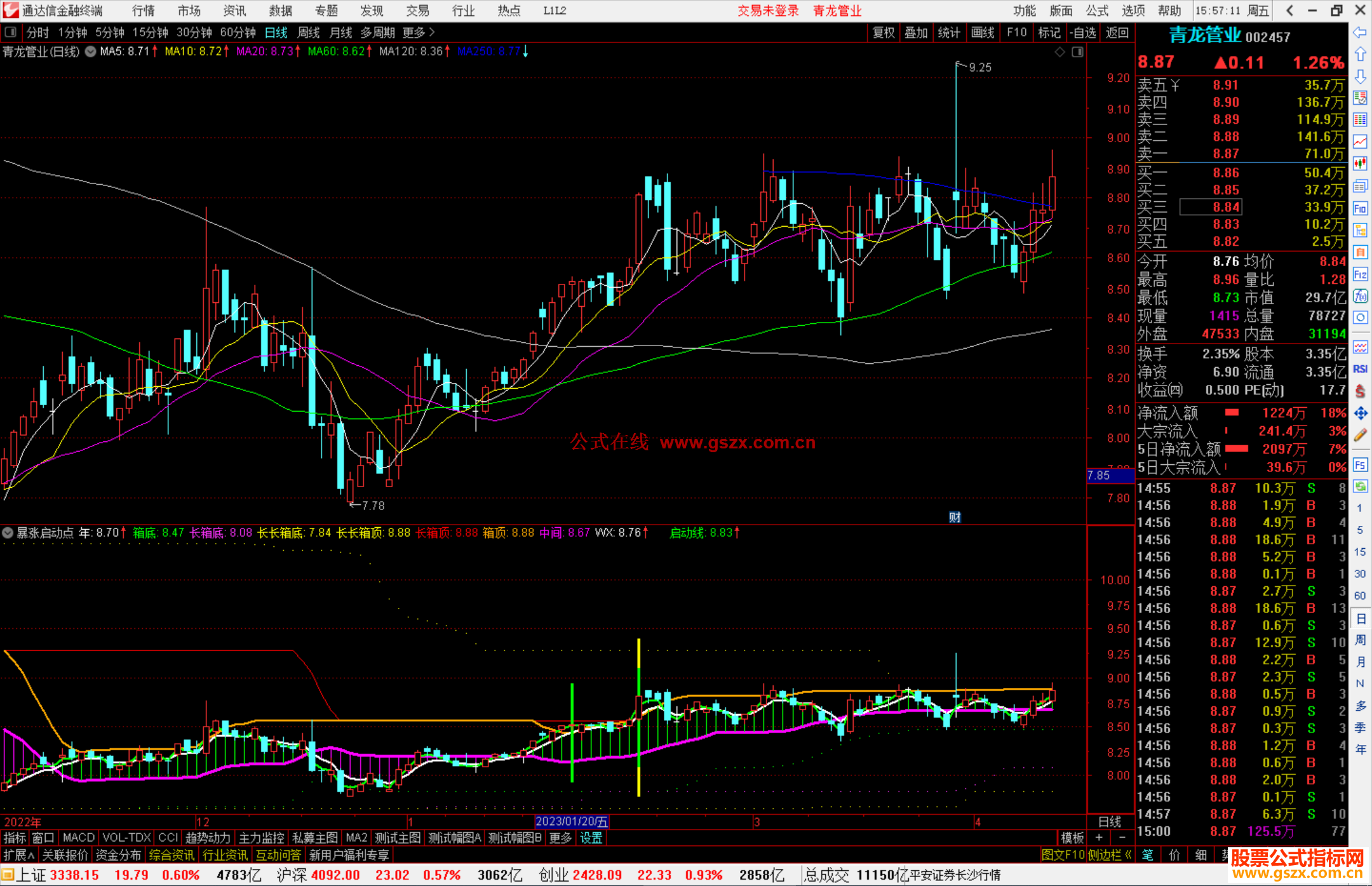
Task: Click the back arrow icon in right sidebar
Action: [x=1360, y=32]
